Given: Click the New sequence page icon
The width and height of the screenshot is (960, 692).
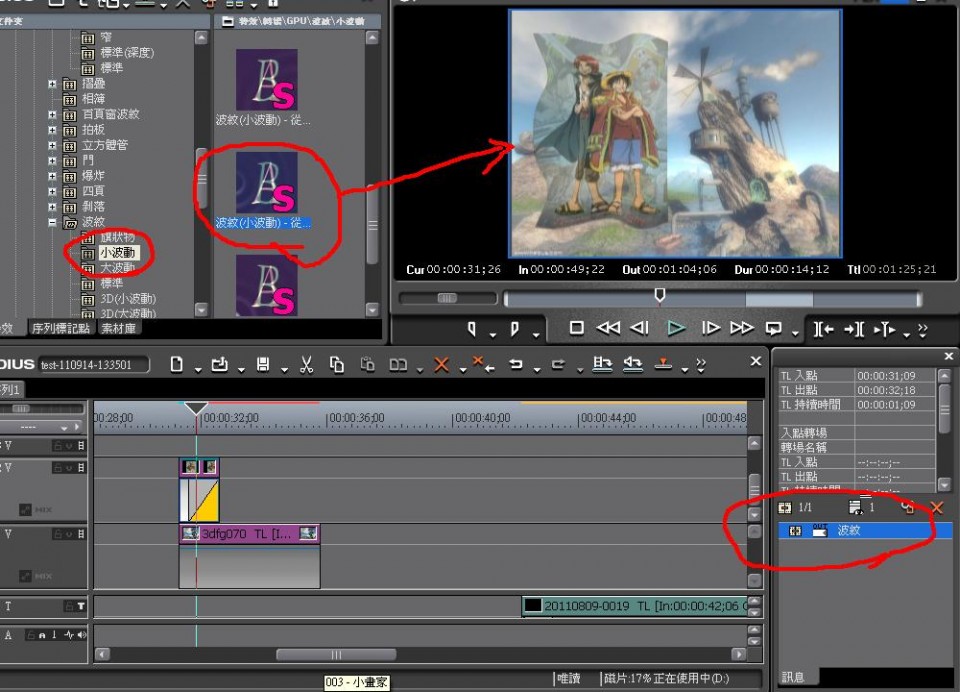Looking at the screenshot, I should [177, 365].
